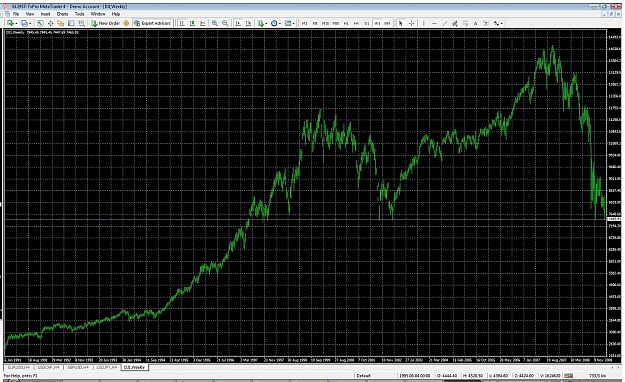Select the horizontal line tool
The width and height of the screenshot is (625, 382).
(x=434, y=23)
